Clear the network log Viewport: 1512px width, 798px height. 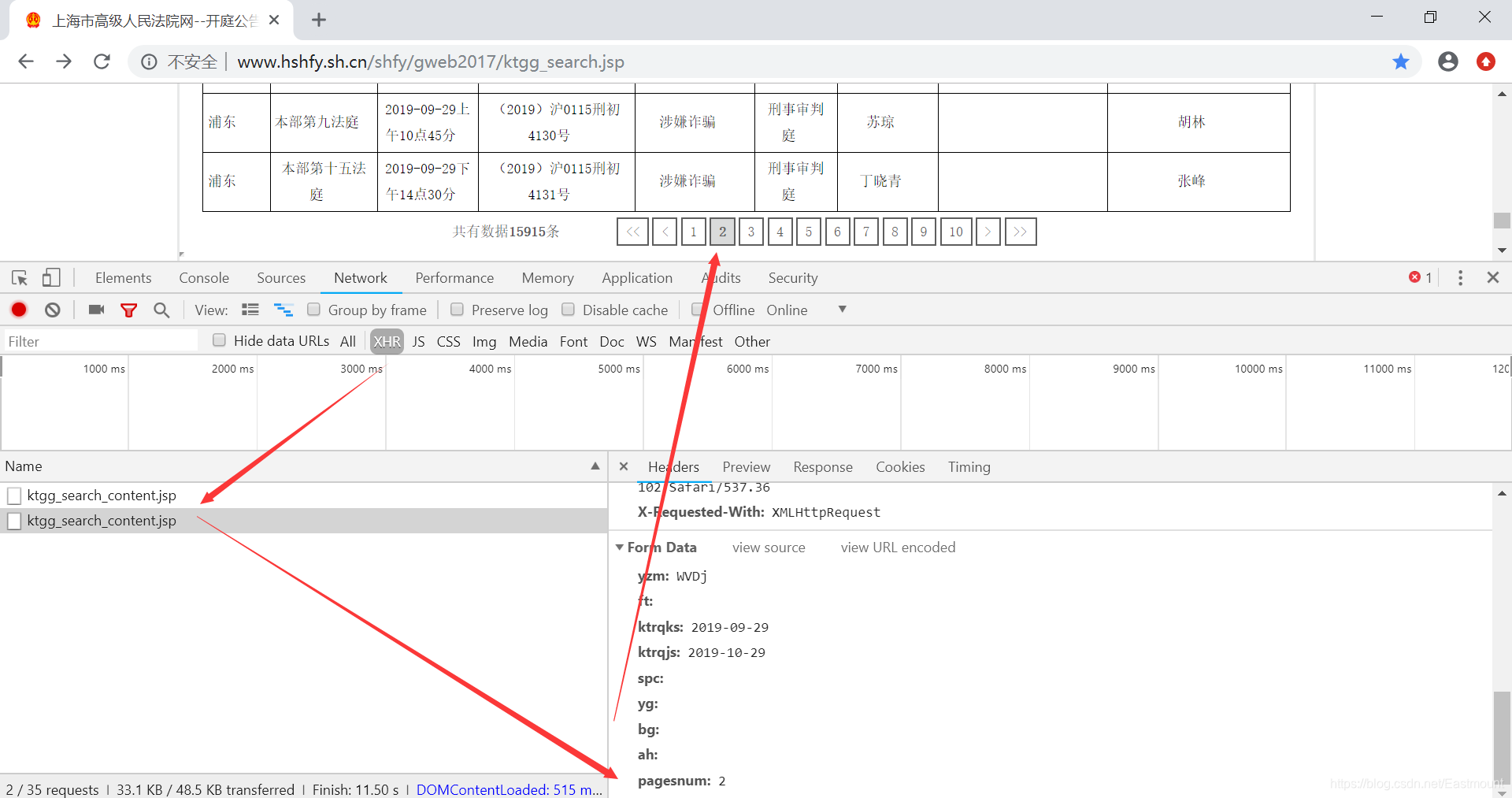[x=53, y=310]
